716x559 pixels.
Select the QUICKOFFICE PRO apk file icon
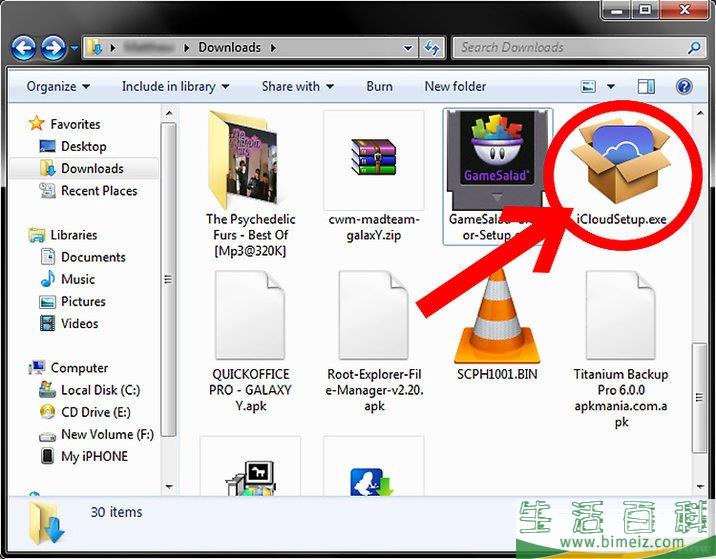coord(250,315)
